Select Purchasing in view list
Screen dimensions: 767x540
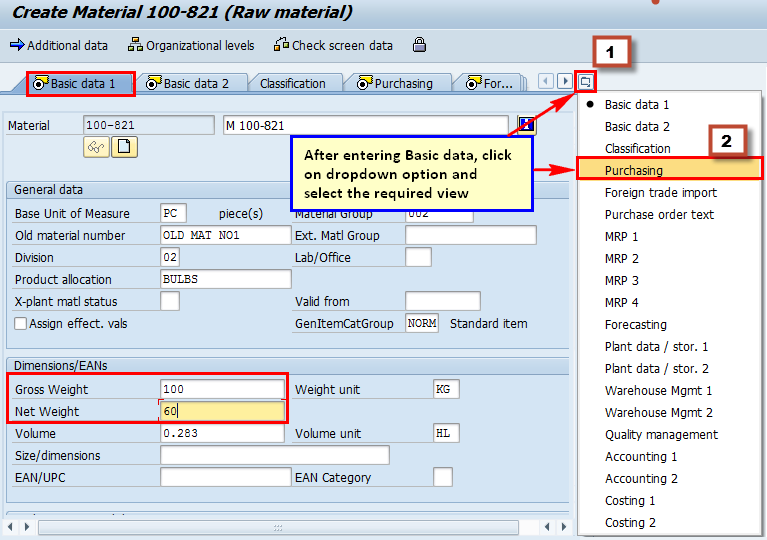pyautogui.click(x=669, y=170)
